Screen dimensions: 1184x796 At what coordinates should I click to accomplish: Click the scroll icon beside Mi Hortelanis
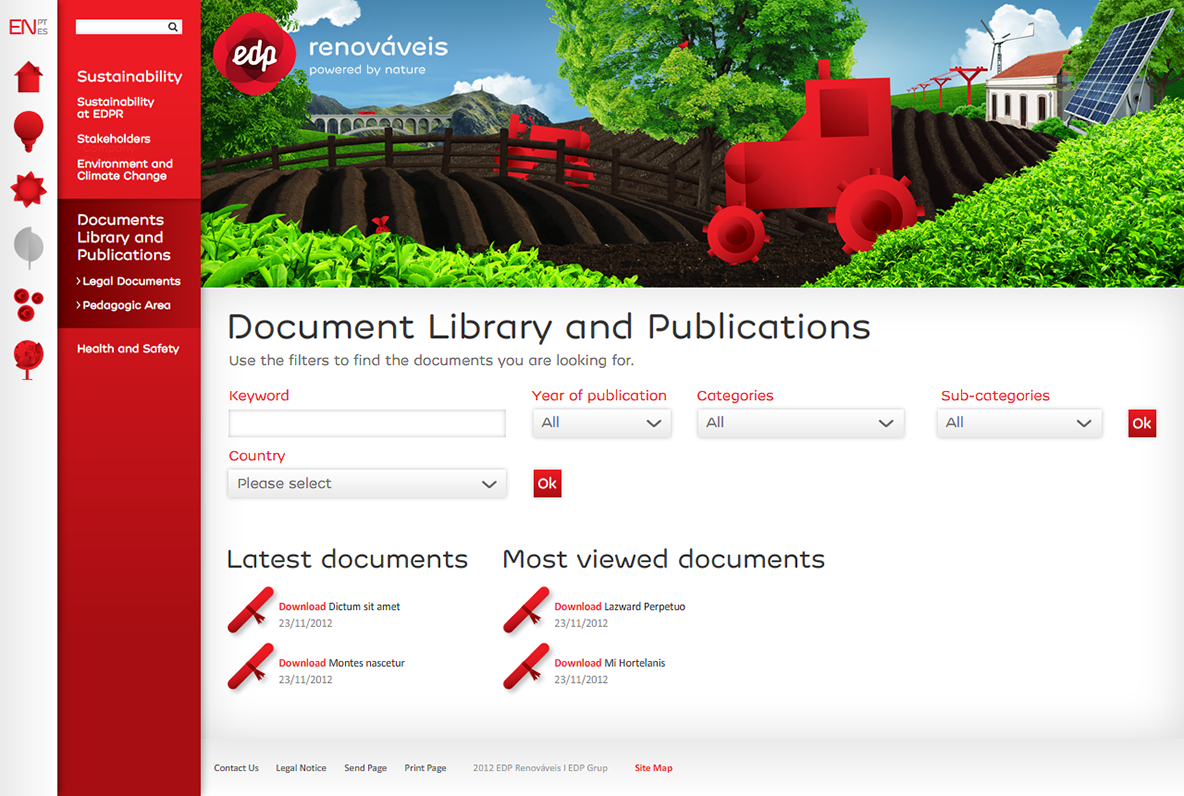(x=526, y=667)
